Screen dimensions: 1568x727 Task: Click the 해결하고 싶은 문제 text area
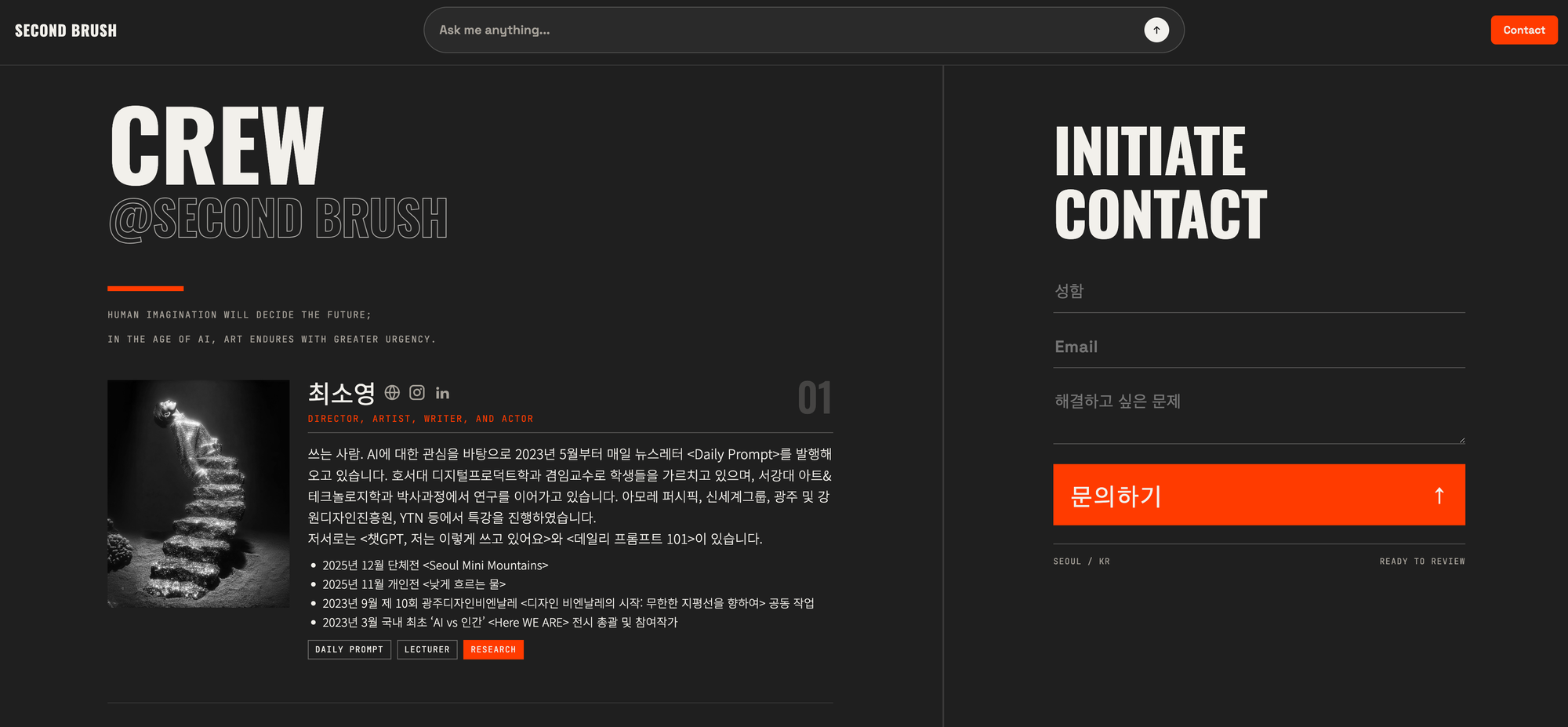click(1259, 413)
